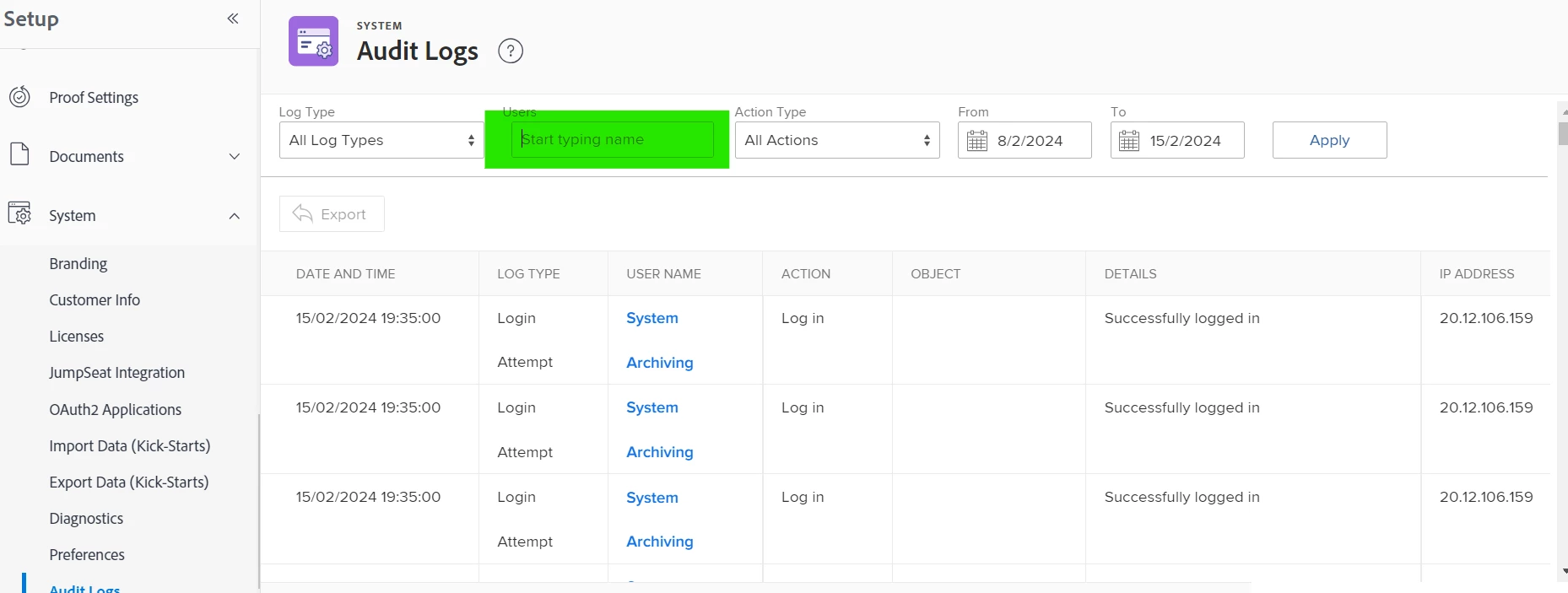Screen dimensions: 1568x593
Task: Click the Documents page icon
Action: click(19, 155)
